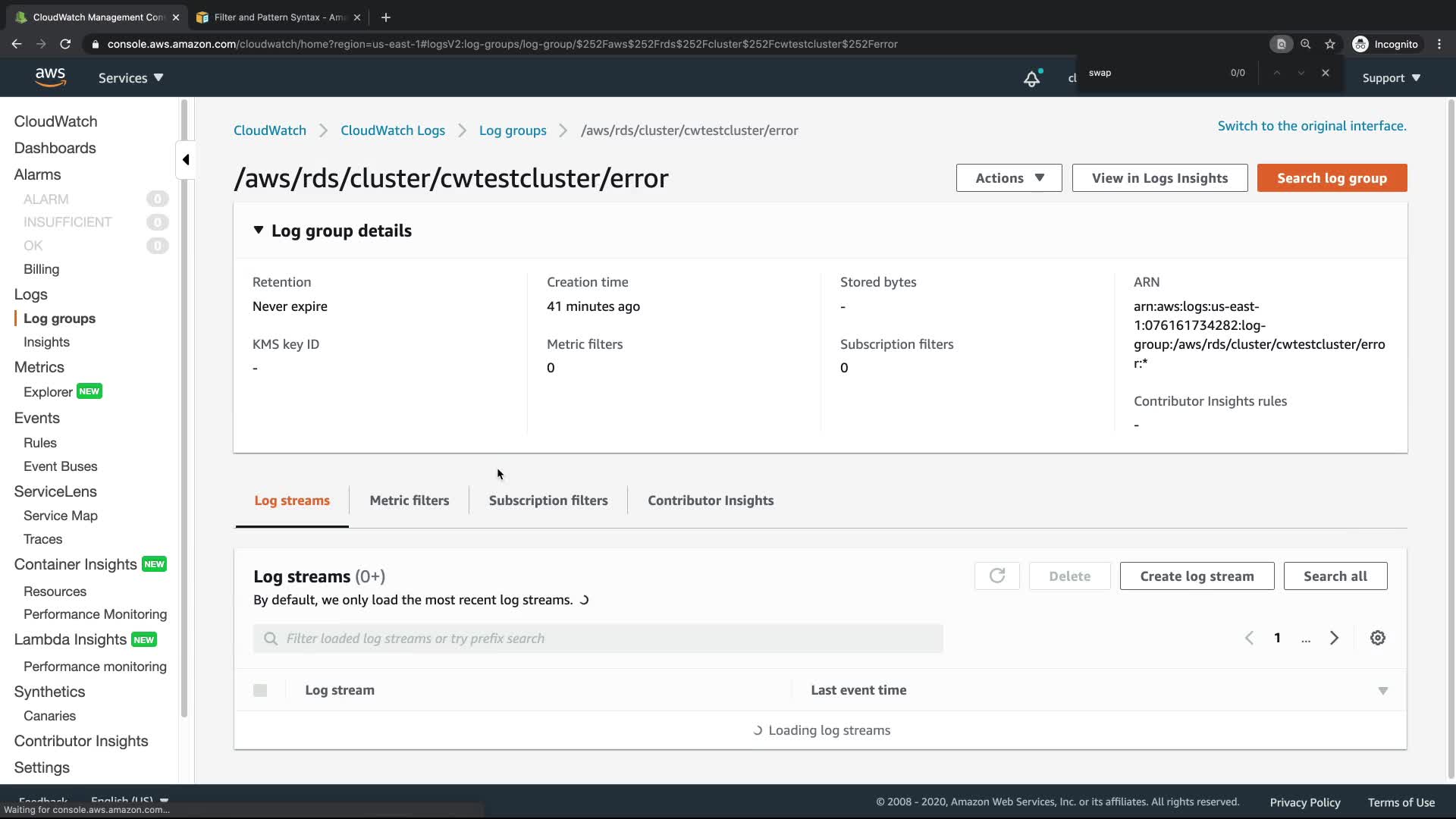
Task: Switch to the Metric filters tab
Action: coord(409,500)
